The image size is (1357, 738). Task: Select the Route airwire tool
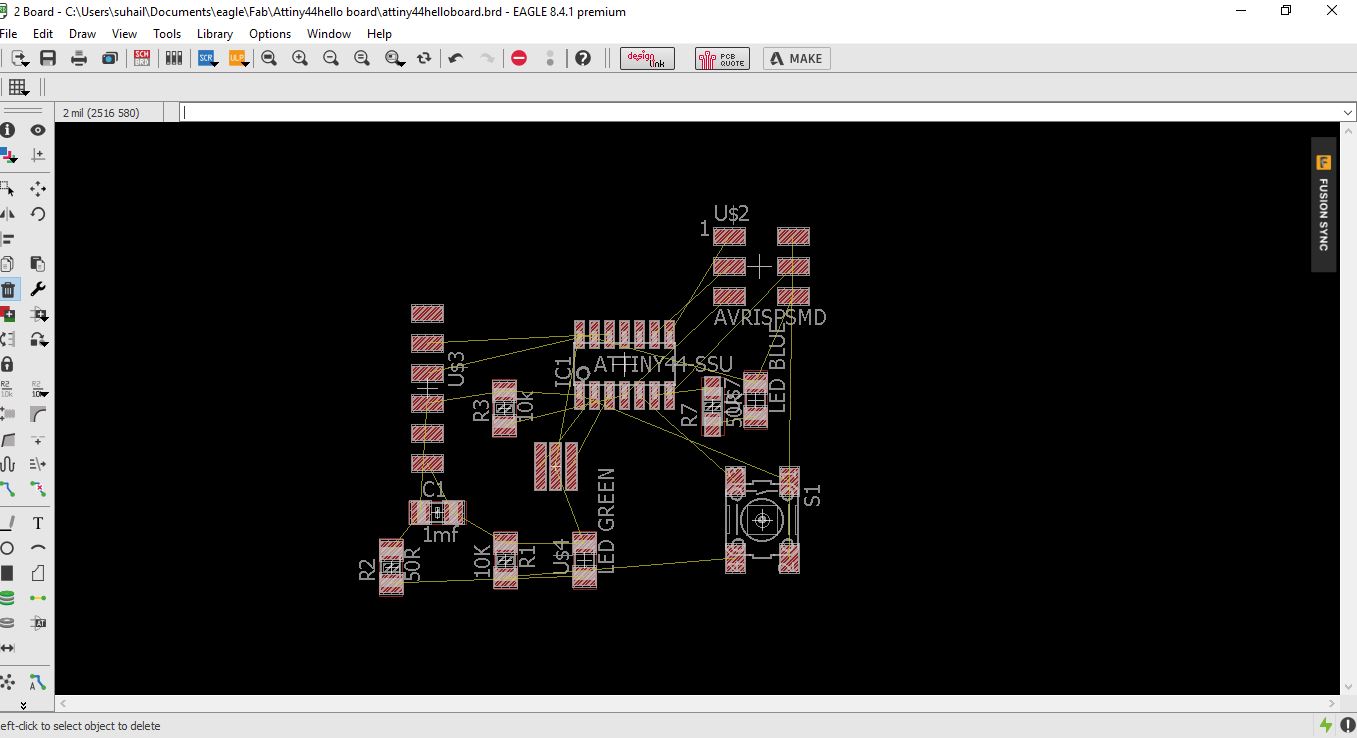(7, 489)
